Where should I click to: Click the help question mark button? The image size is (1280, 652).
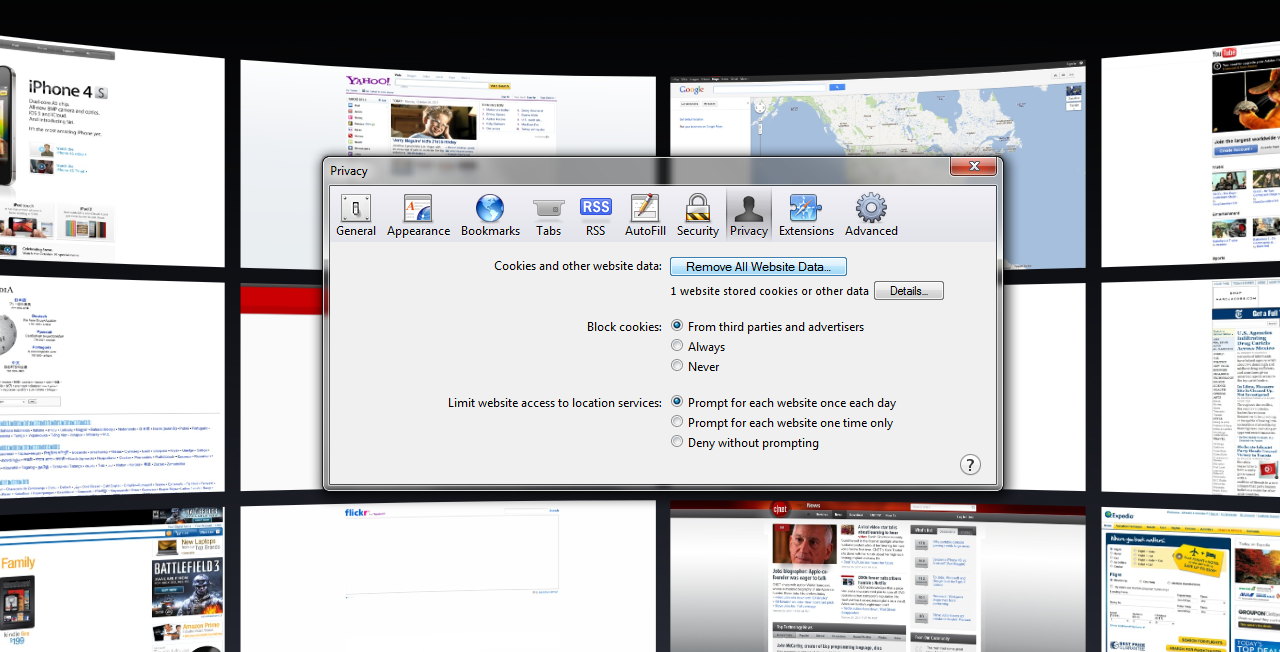970,464
